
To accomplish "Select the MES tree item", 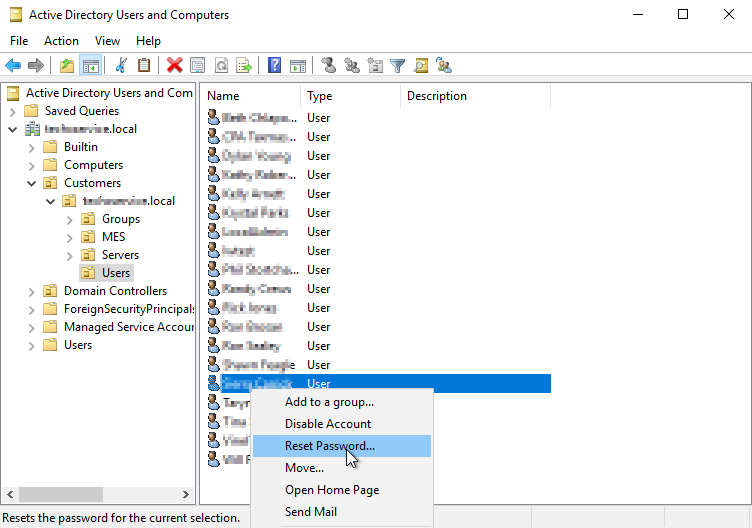I will click(114, 237).
